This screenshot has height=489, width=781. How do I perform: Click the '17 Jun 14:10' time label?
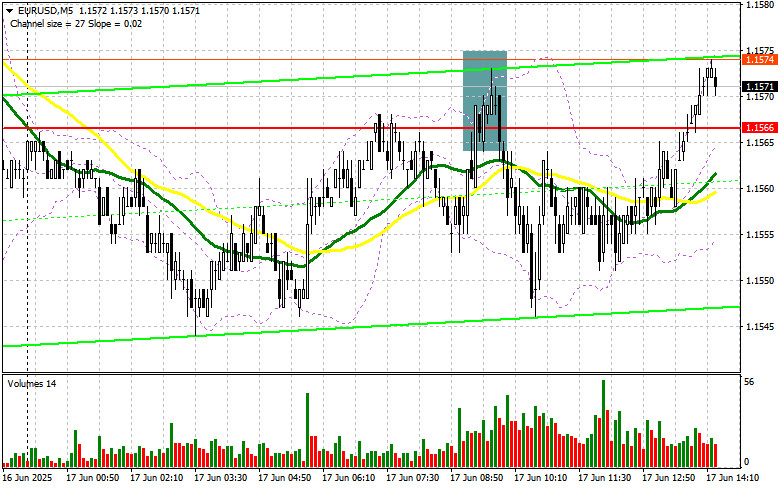coord(732,478)
